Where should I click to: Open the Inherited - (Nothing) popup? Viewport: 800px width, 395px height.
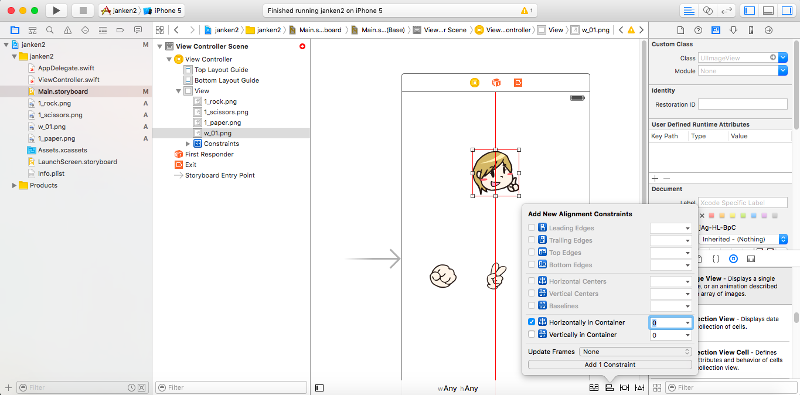(744, 239)
